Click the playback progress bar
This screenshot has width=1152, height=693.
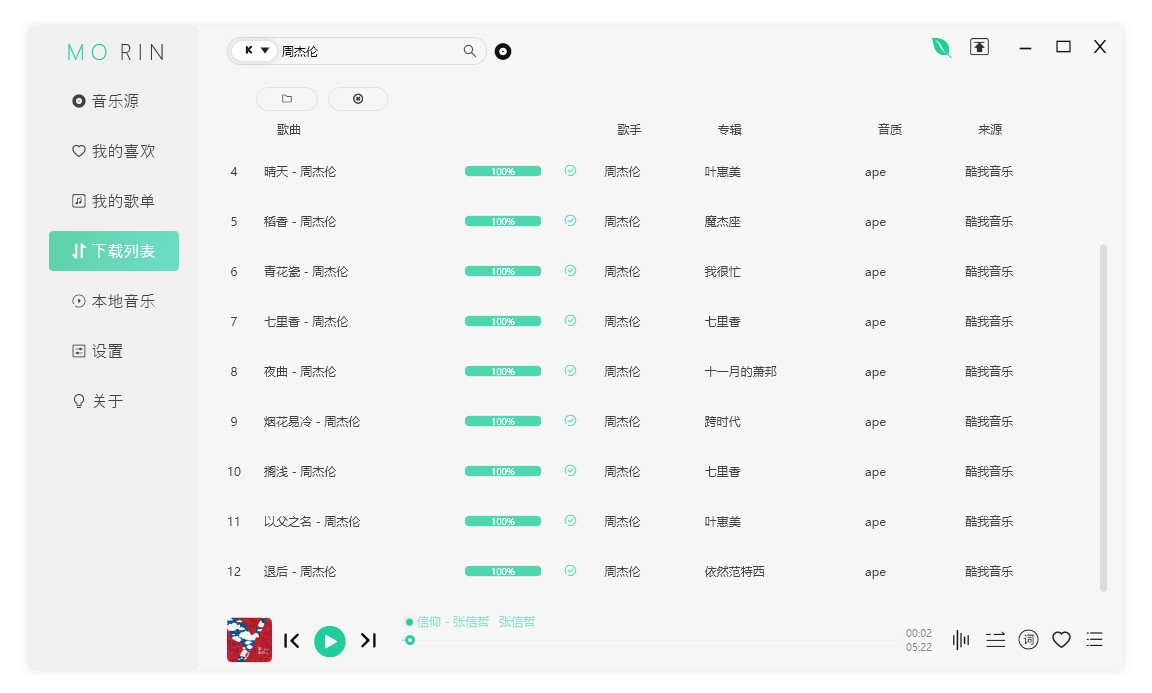click(x=650, y=641)
